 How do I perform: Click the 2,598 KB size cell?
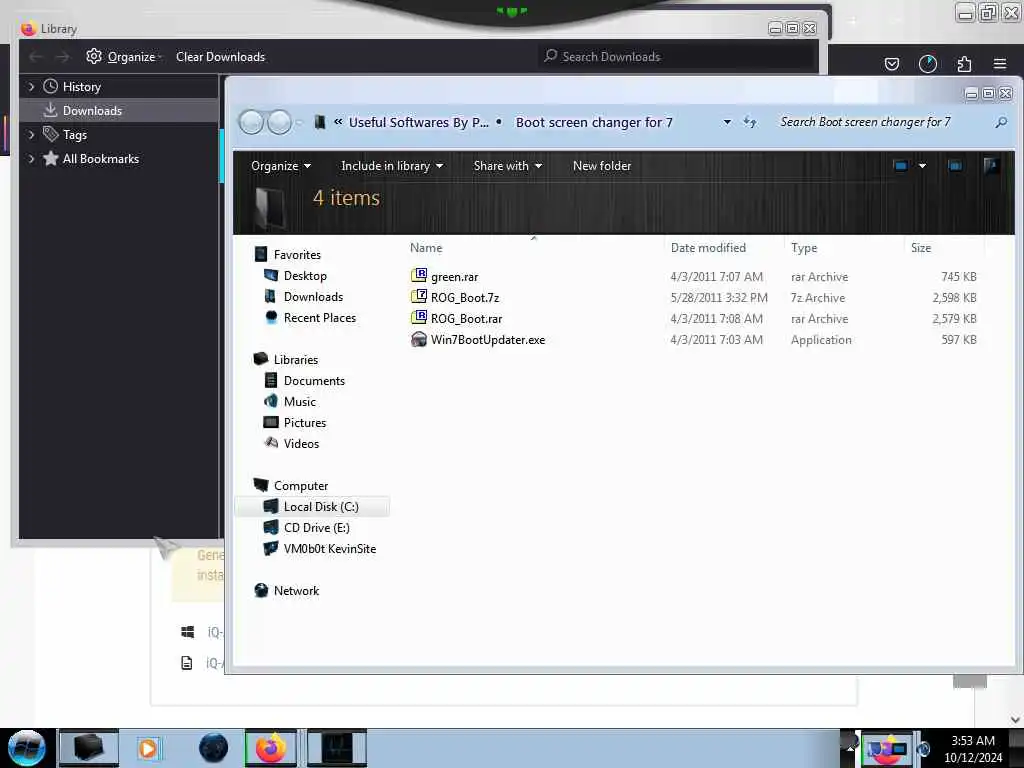pos(954,298)
